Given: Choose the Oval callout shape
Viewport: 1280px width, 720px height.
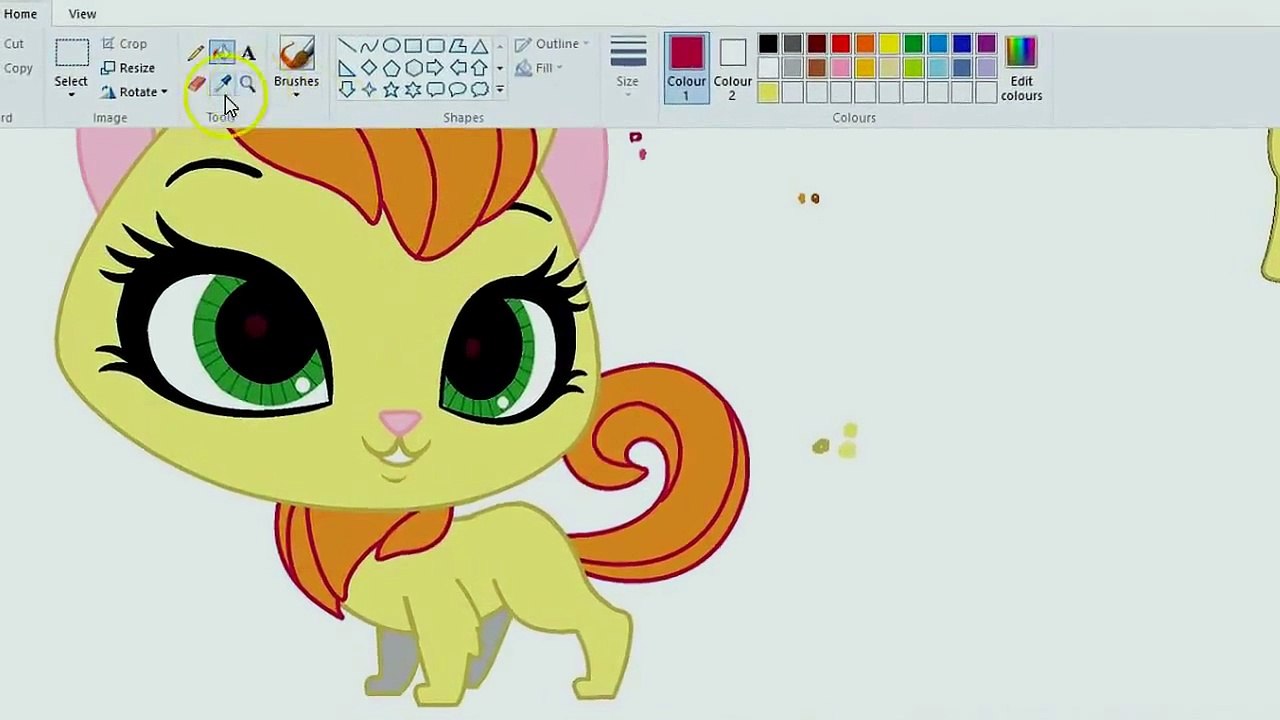Looking at the screenshot, I should point(457,90).
